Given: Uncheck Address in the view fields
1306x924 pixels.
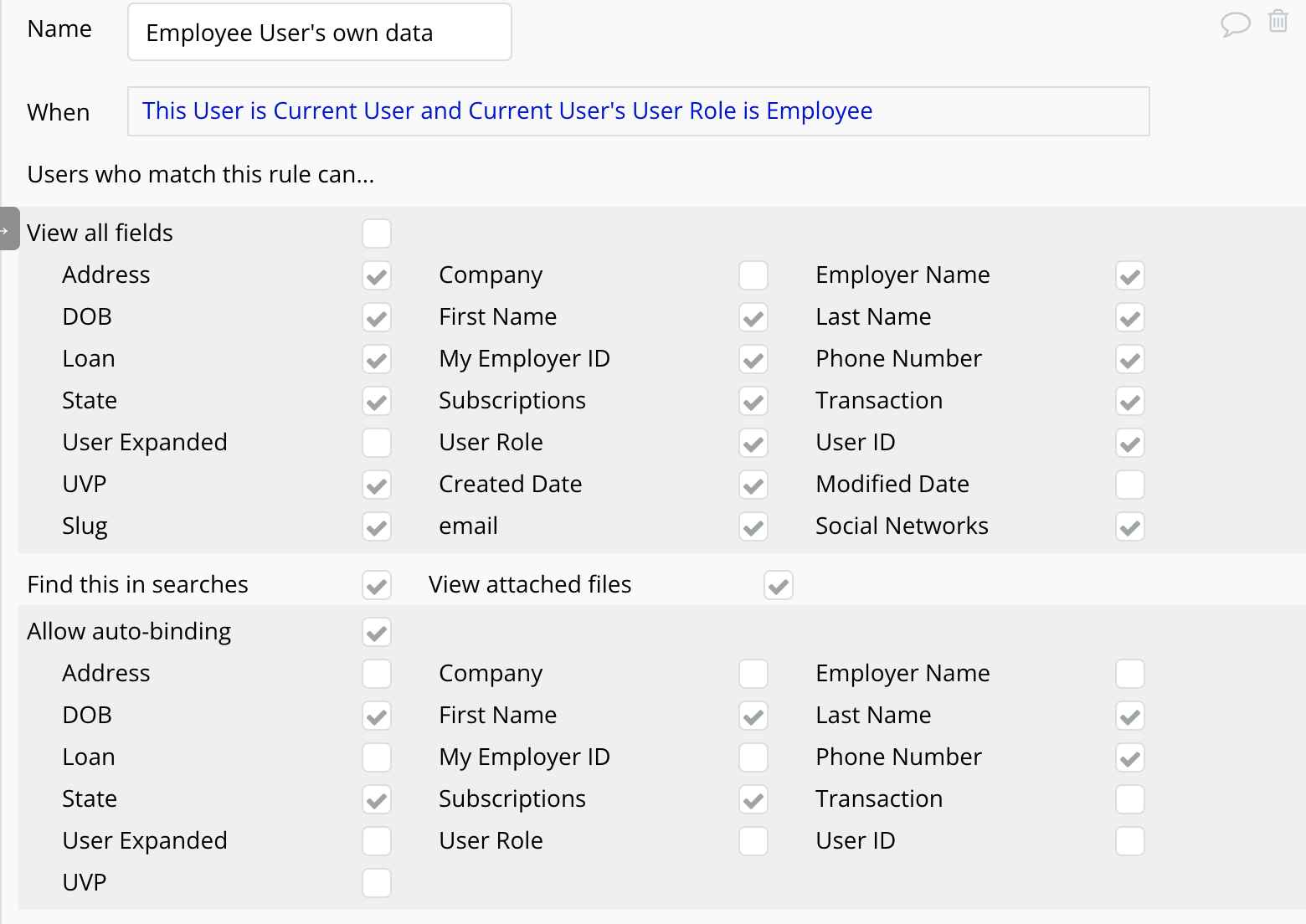Looking at the screenshot, I should click(x=377, y=275).
